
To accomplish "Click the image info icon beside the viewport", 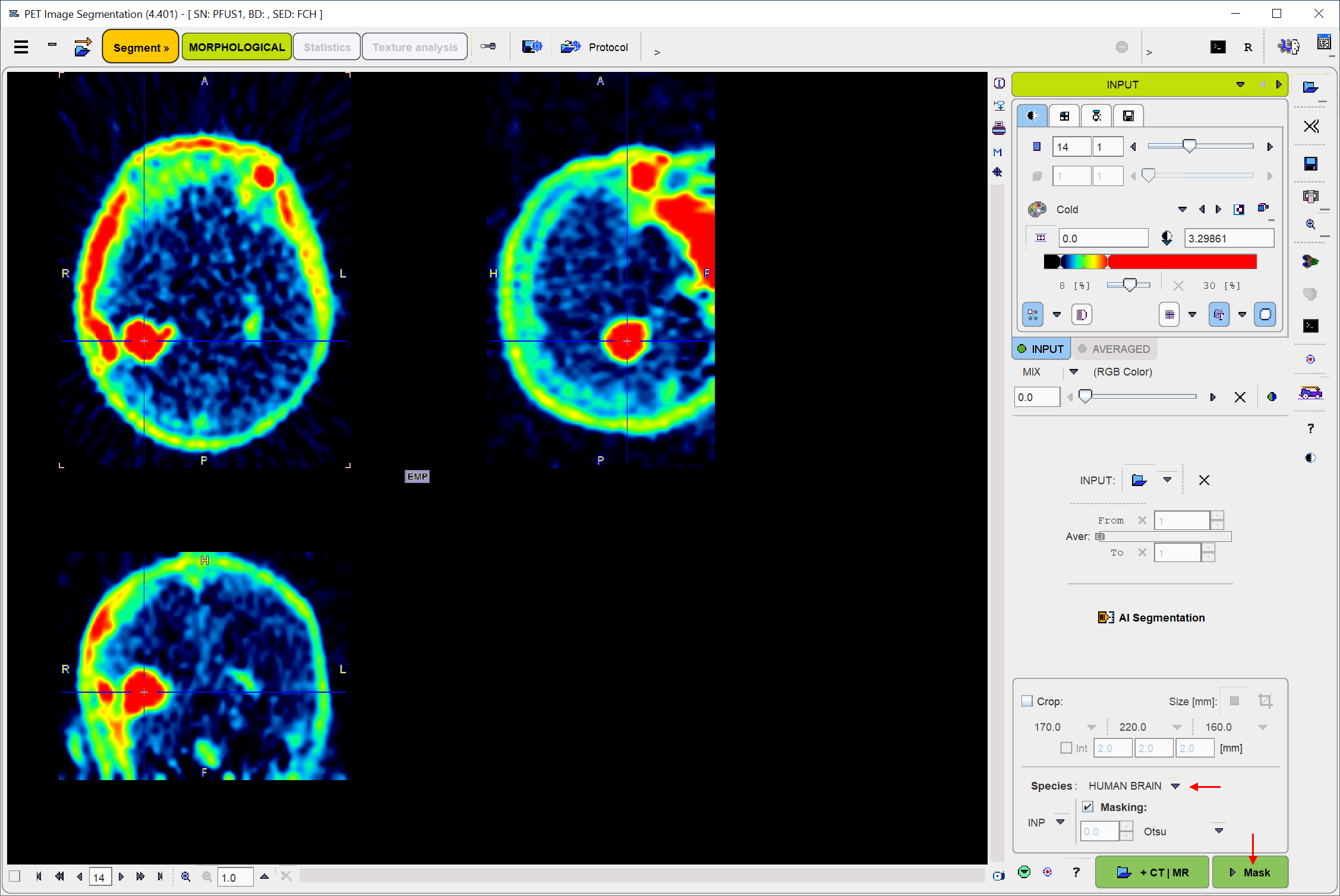I will point(999,84).
